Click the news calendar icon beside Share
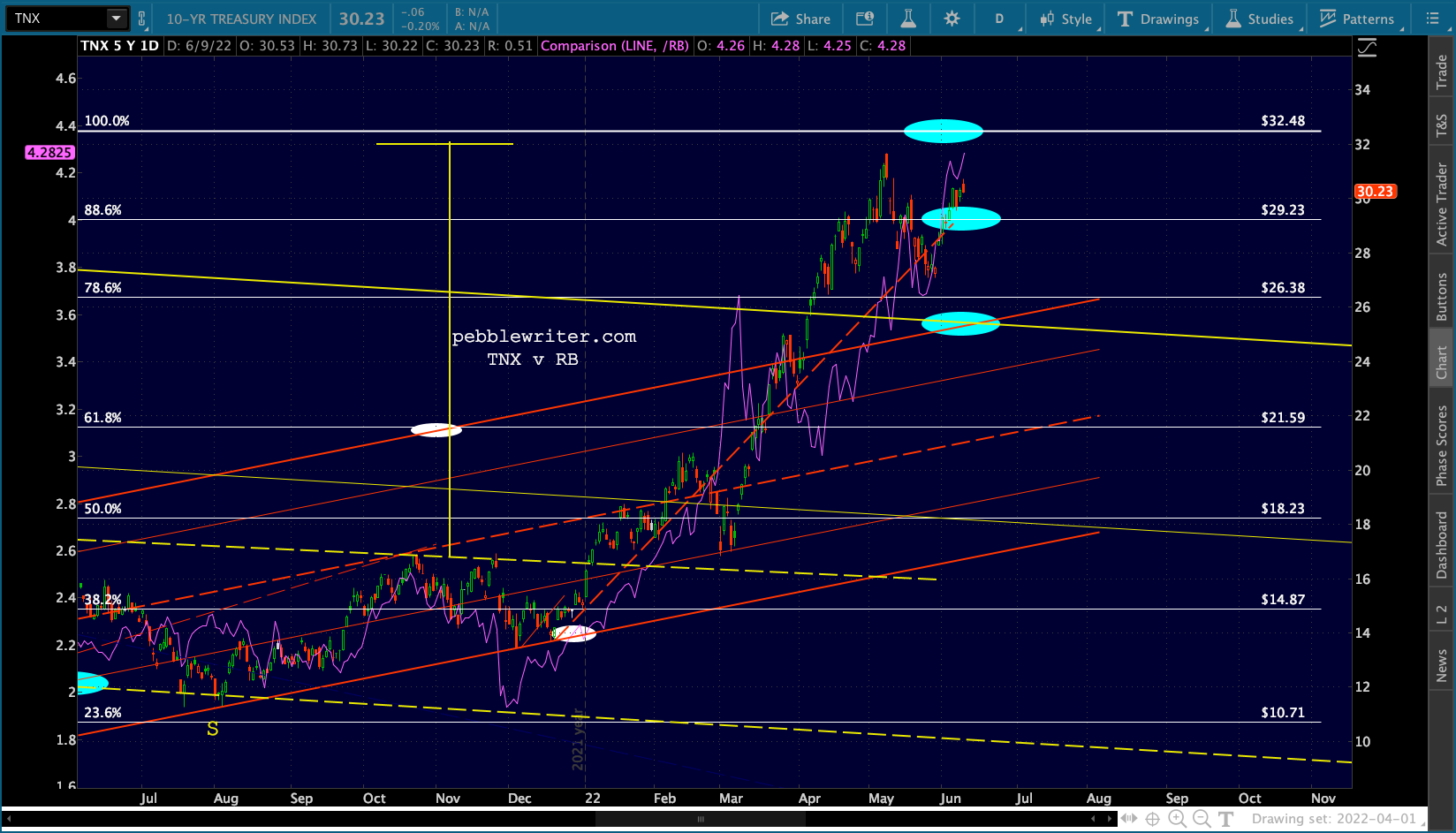Image resolution: width=1456 pixels, height=833 pixels. coord(865,19)
